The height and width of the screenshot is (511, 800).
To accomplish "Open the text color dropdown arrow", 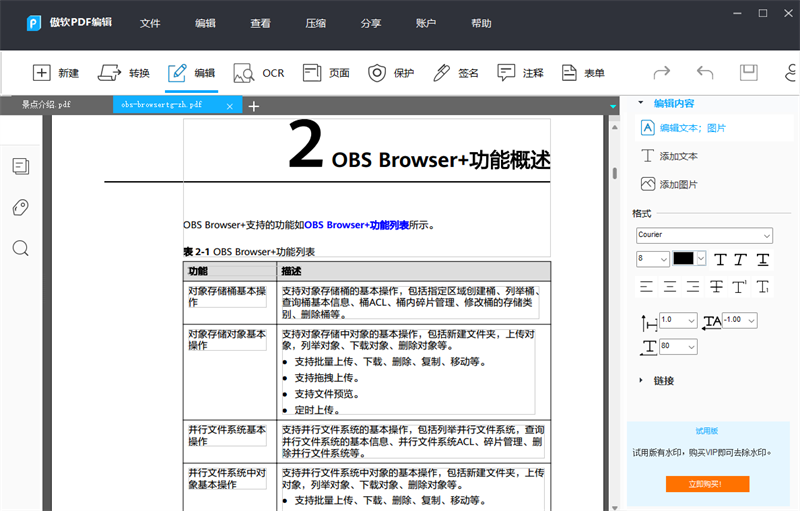I will tap(701, 259).
